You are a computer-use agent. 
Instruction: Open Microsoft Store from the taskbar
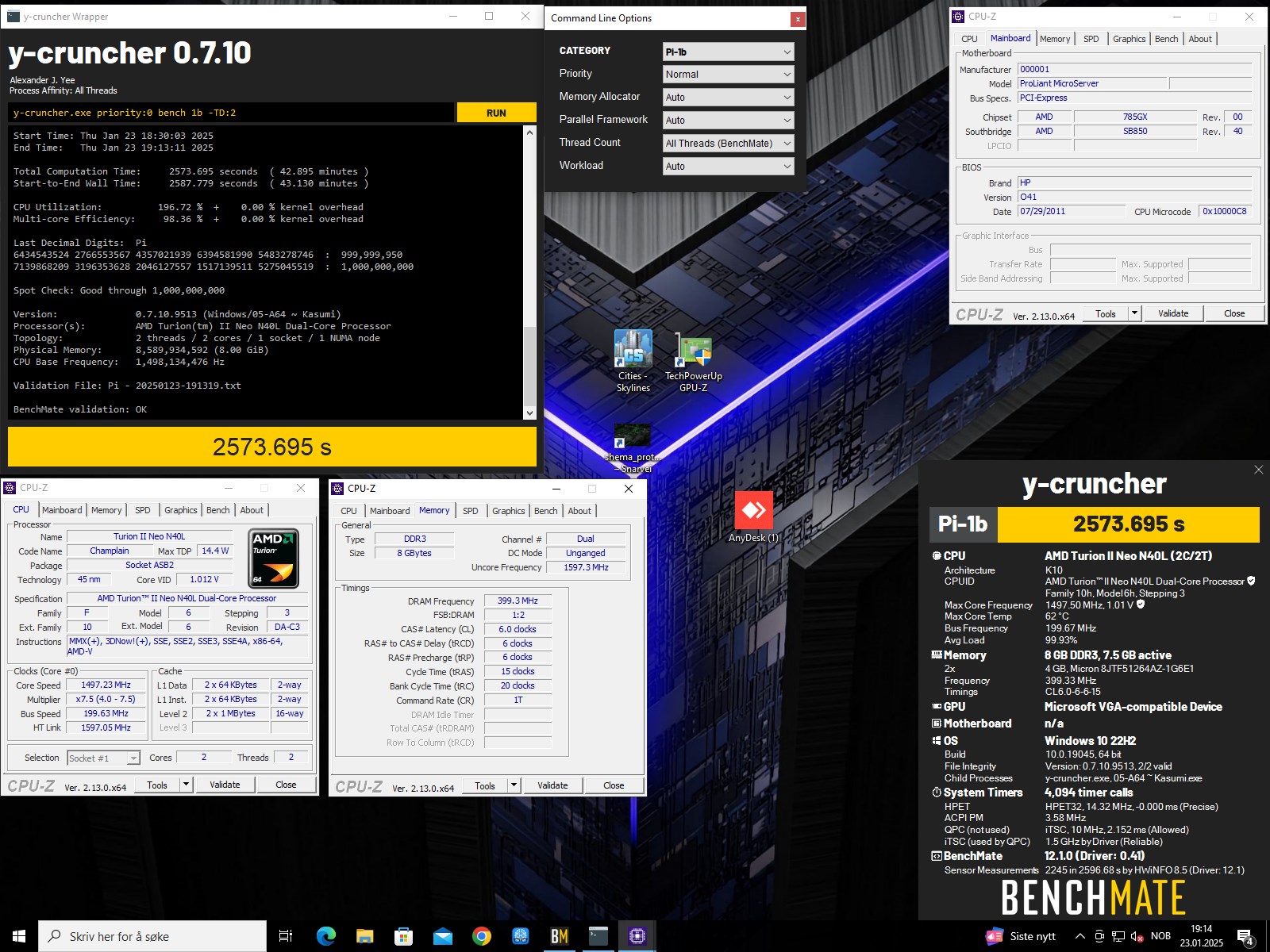pyautogui.click(x=403, y=936)
